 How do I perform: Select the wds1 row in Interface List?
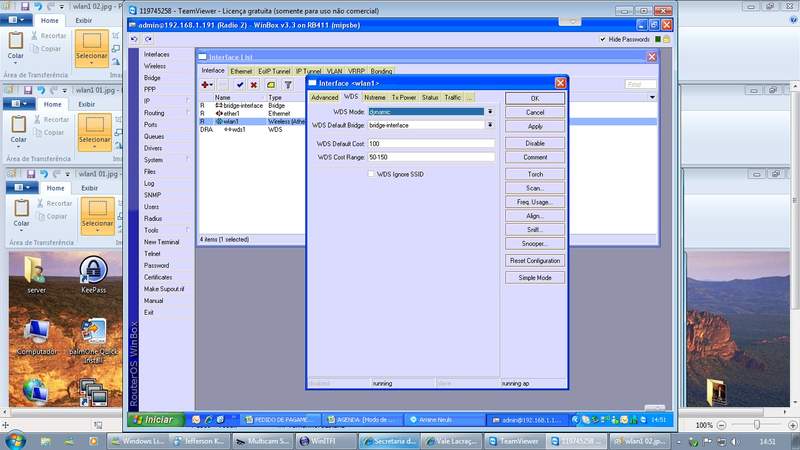(x=253, y=130)
